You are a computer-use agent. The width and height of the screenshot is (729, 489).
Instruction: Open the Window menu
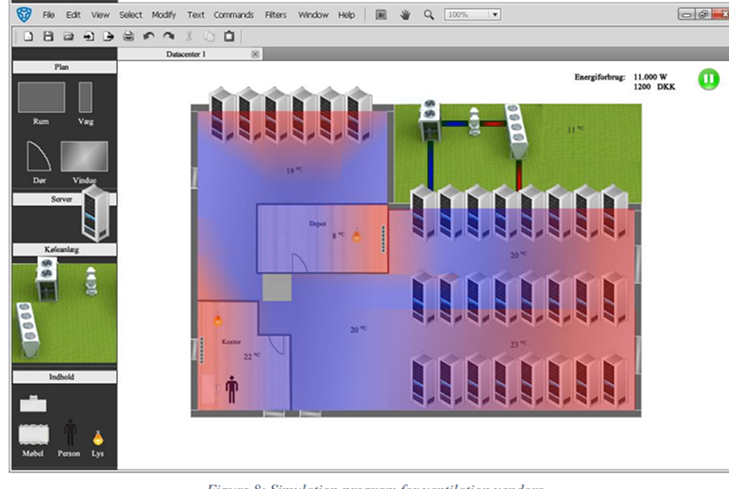(x=313, y=15)
